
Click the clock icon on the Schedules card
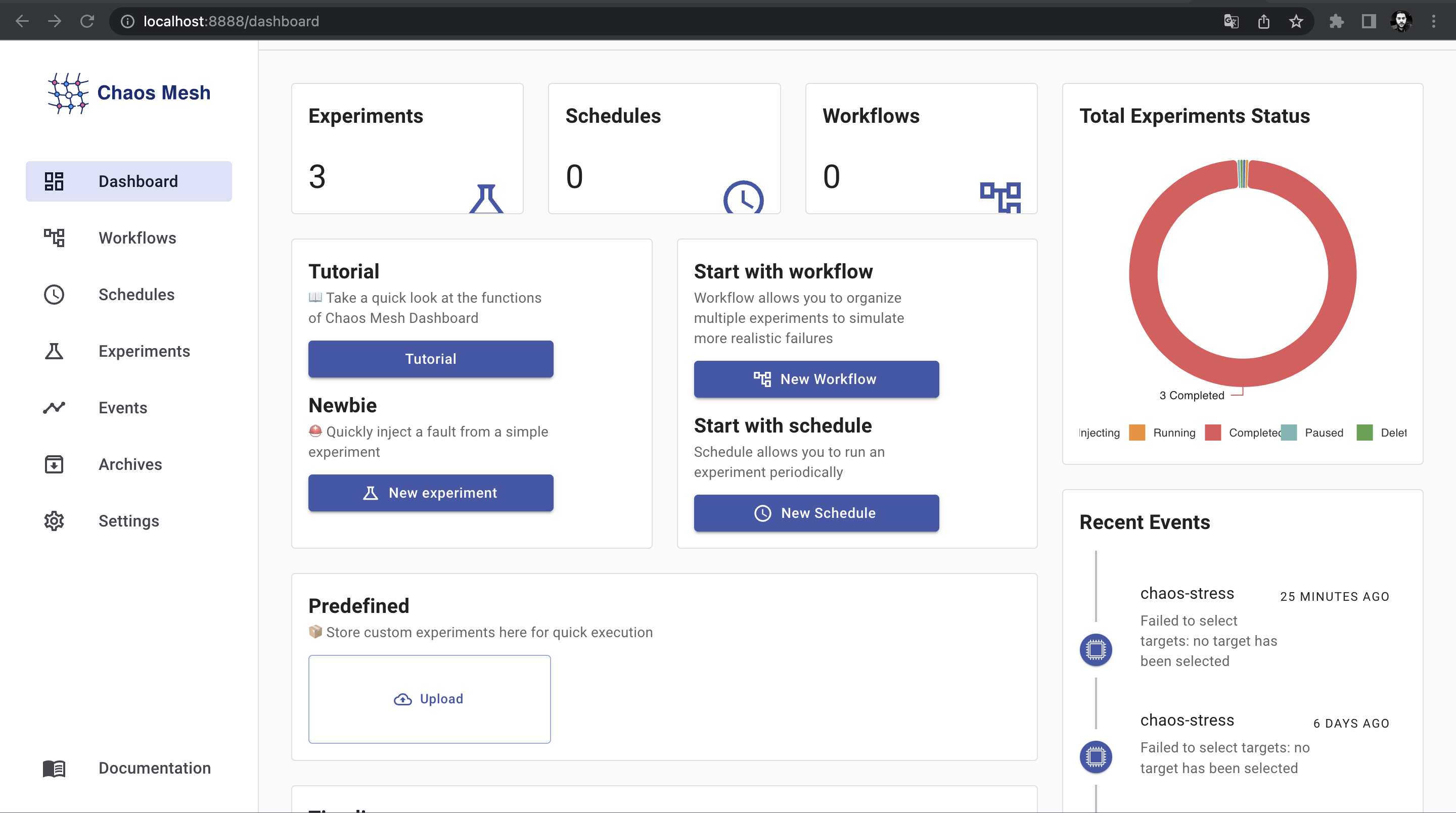(743, 197)
